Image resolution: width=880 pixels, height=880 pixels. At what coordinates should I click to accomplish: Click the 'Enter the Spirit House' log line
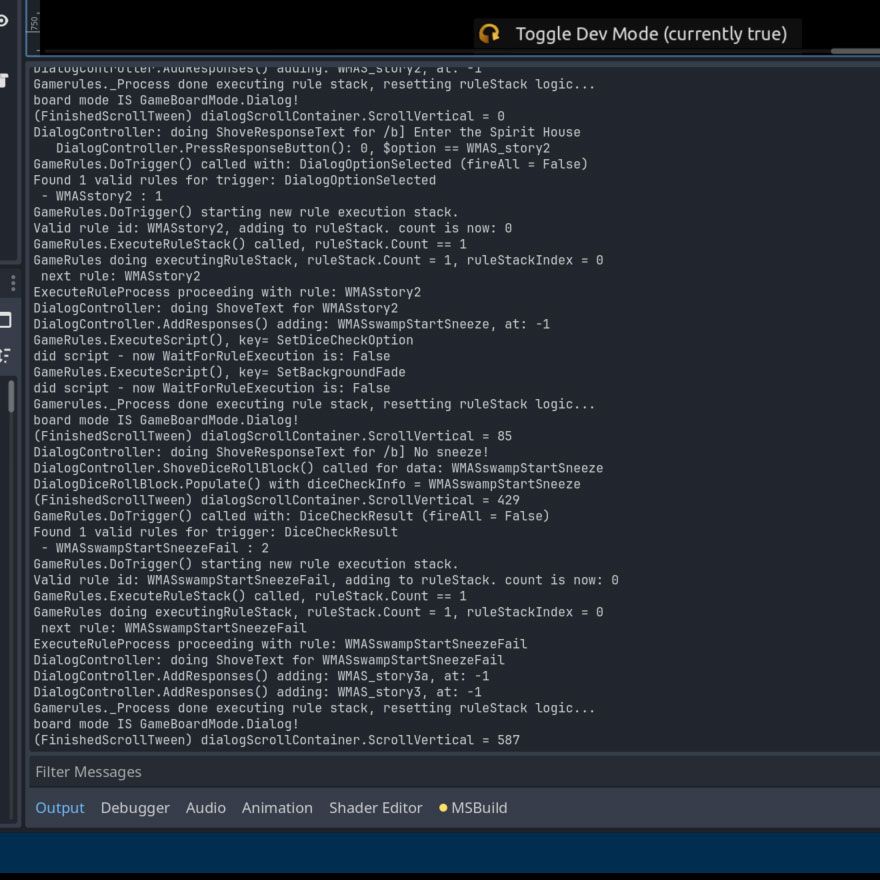(306, 132)
